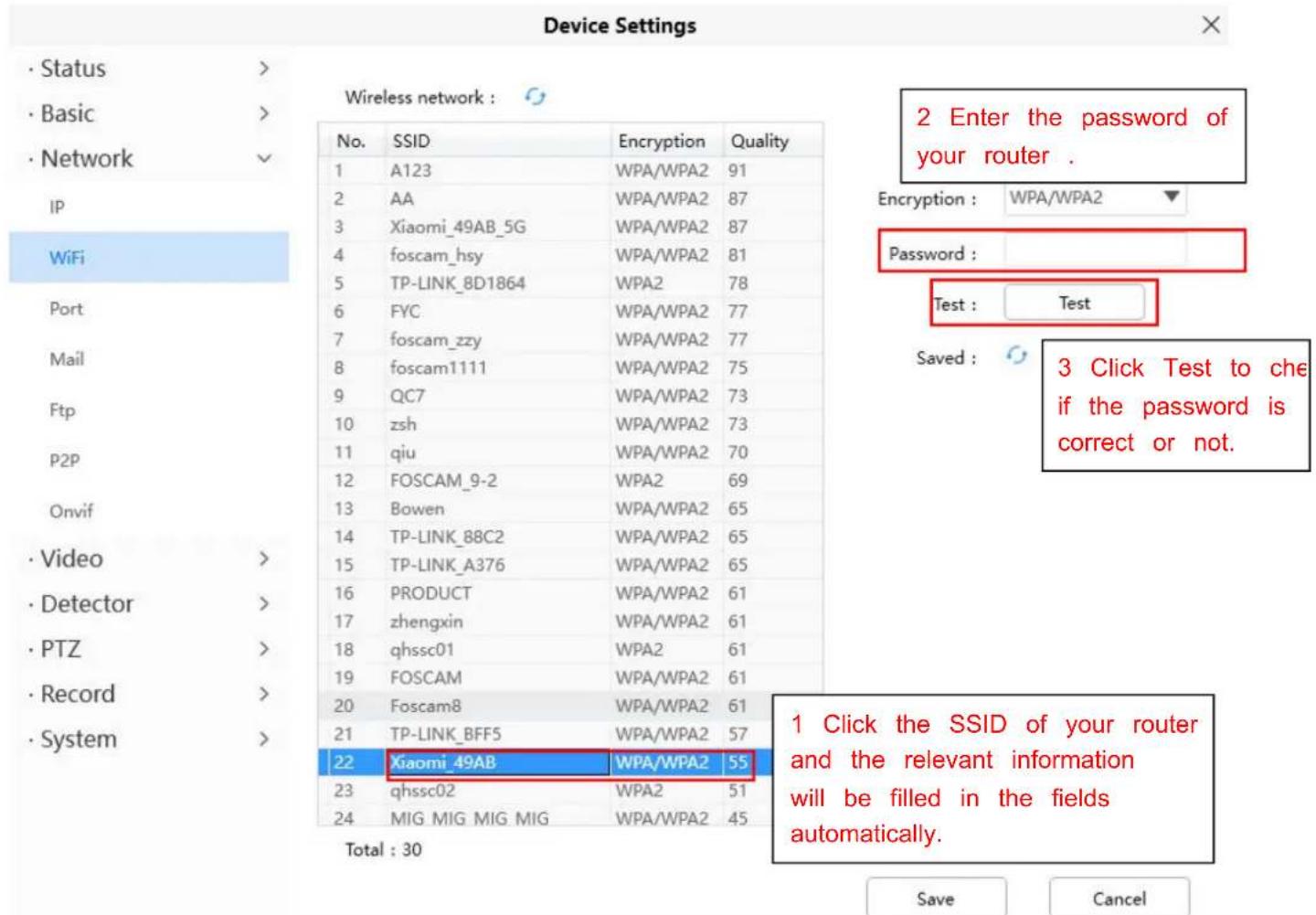Select the FOSCAM network in row 19
Image resolution: width=1316 pixels, height=915 pixels.
pos(571,678)
